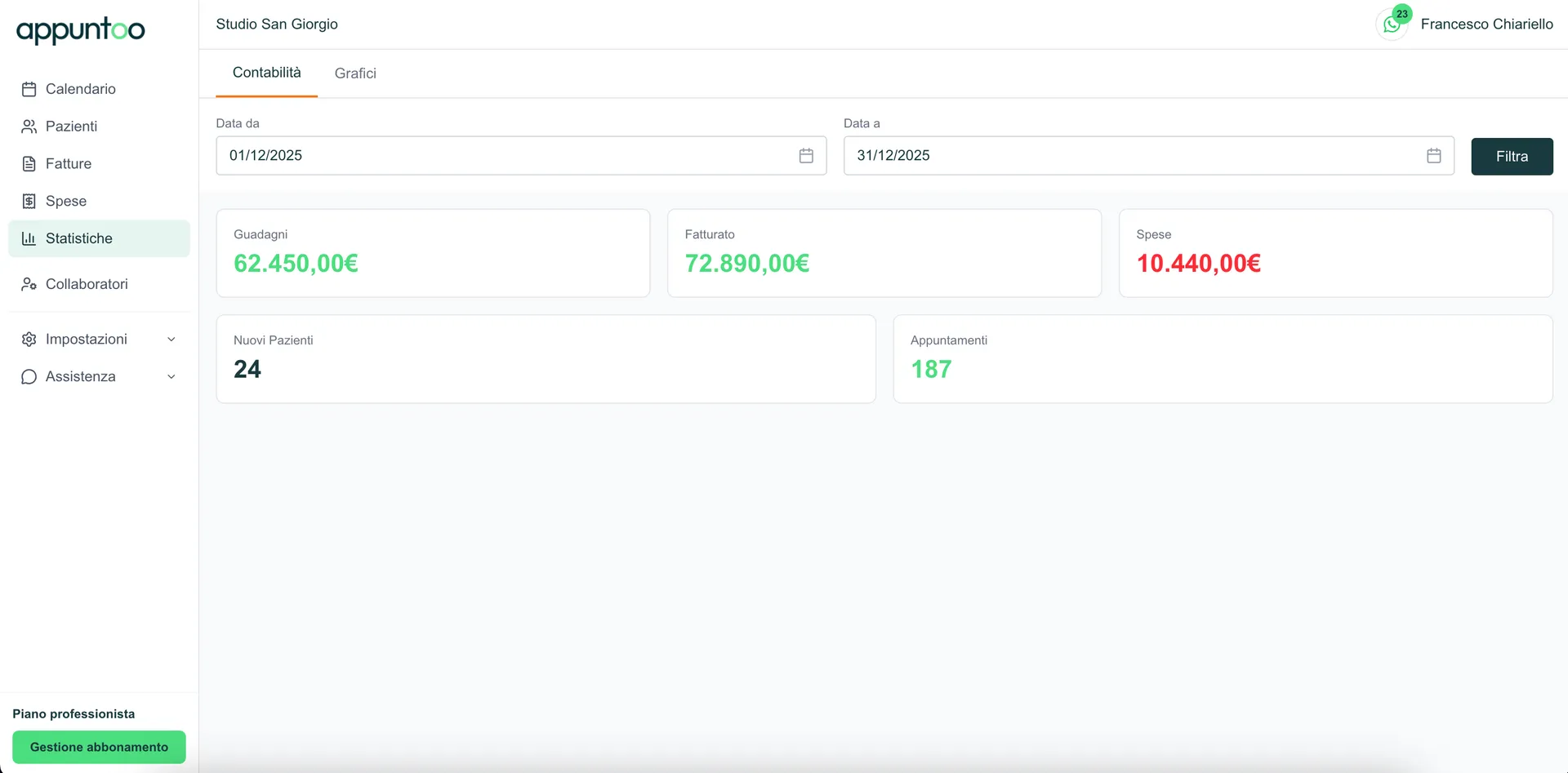Click the start date input field
The height and width of the screenshot is (773, 1568).
(490, 155)
